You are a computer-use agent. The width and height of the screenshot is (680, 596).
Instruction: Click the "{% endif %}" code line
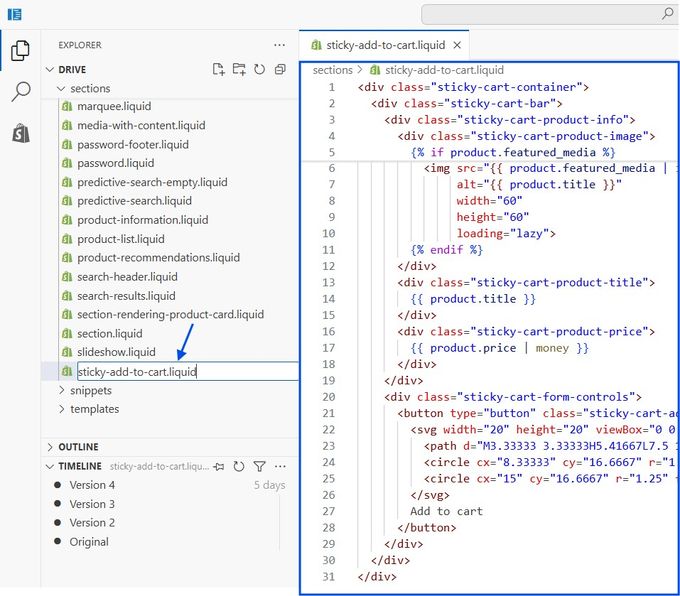447,250
